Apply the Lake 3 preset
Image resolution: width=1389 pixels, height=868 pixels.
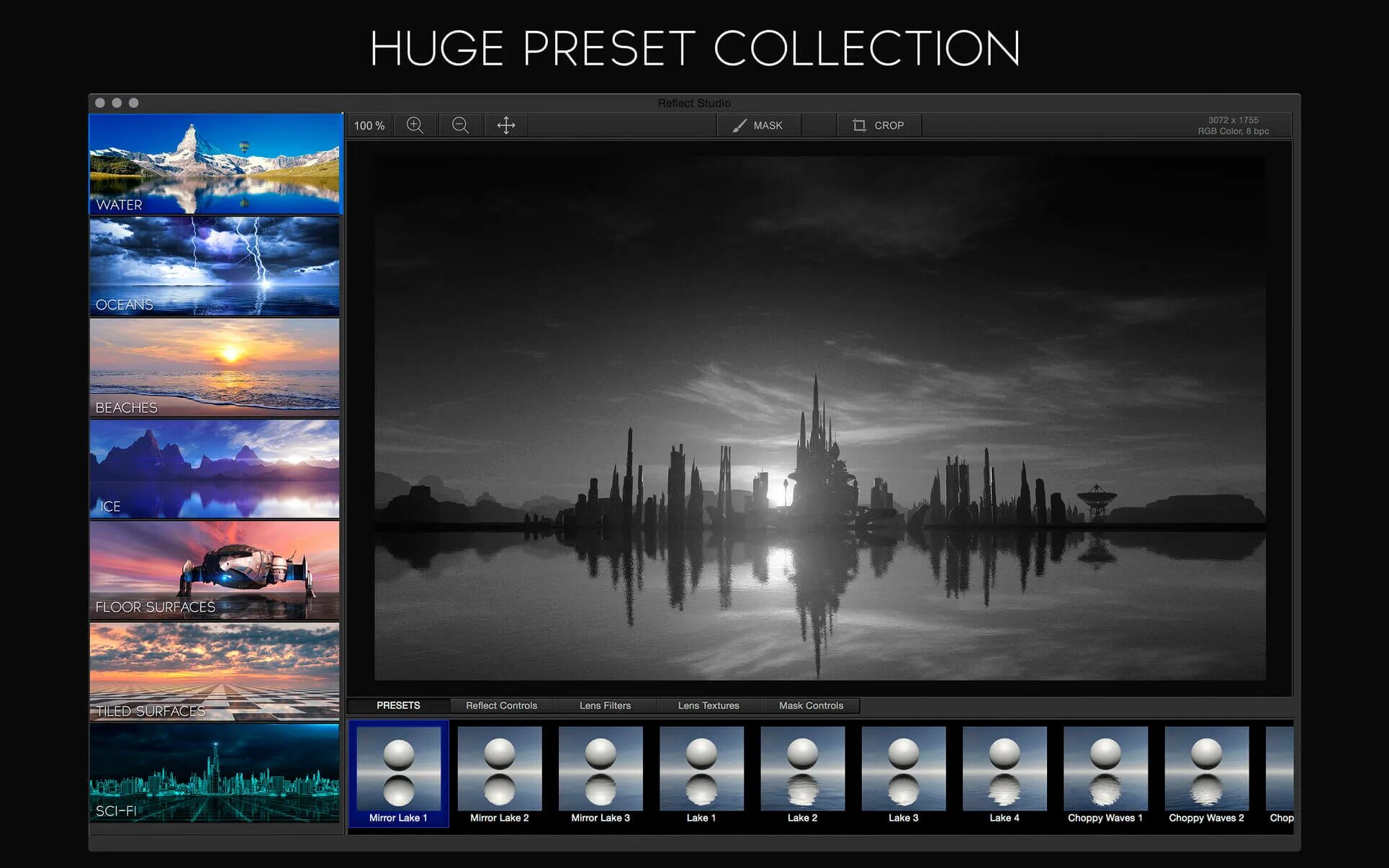pos(903,774)
